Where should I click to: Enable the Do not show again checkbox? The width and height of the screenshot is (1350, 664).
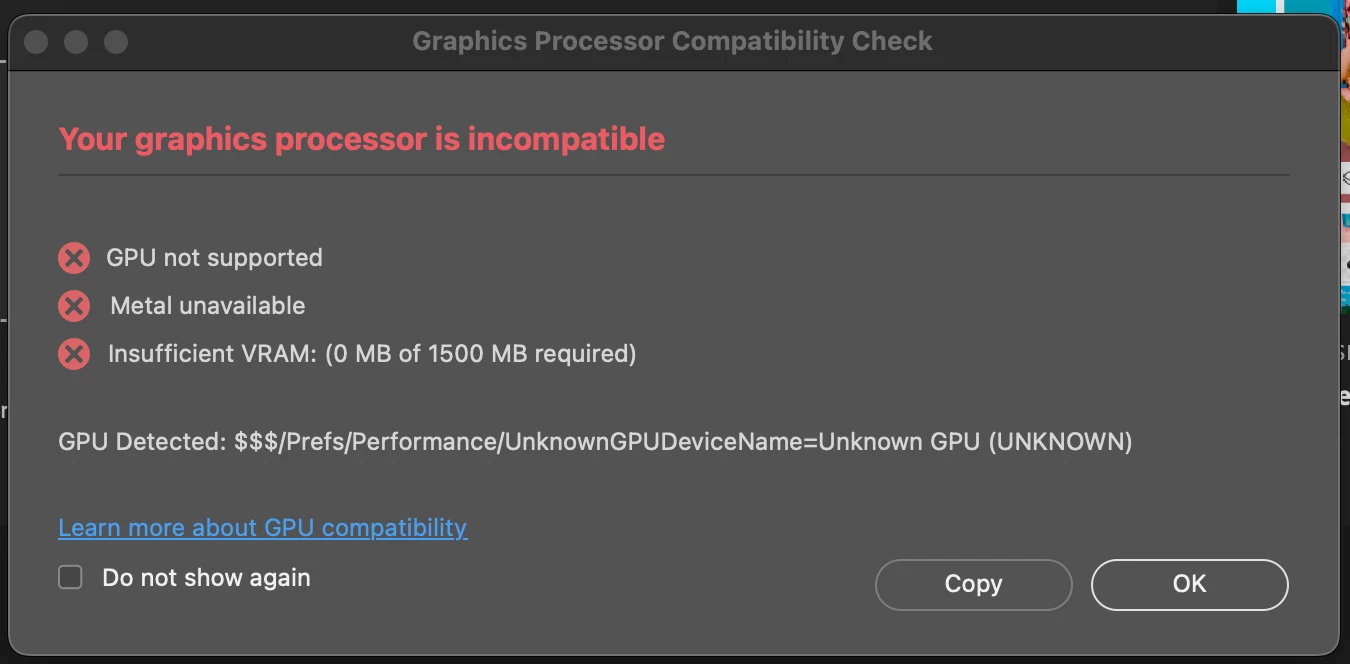pos(70,577)
